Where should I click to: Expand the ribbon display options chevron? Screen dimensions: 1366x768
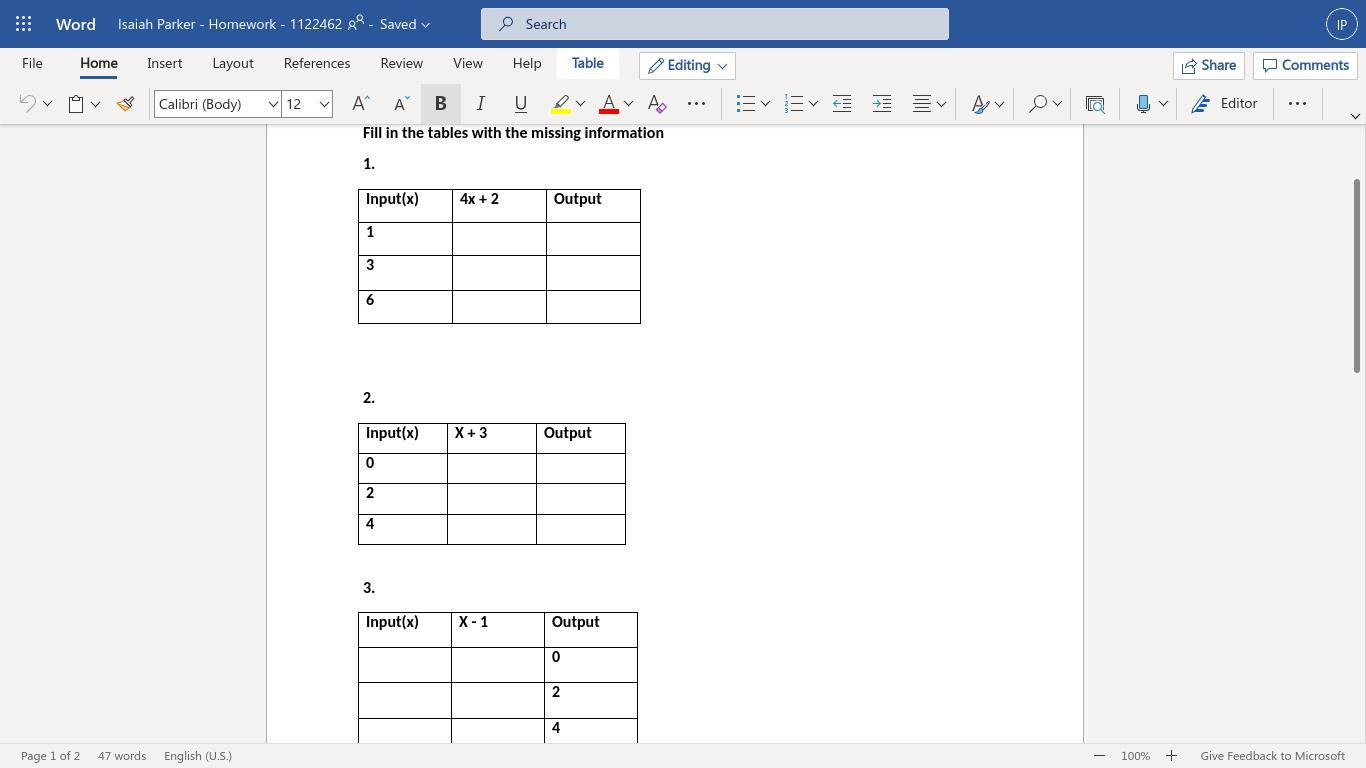[1355, 116]
